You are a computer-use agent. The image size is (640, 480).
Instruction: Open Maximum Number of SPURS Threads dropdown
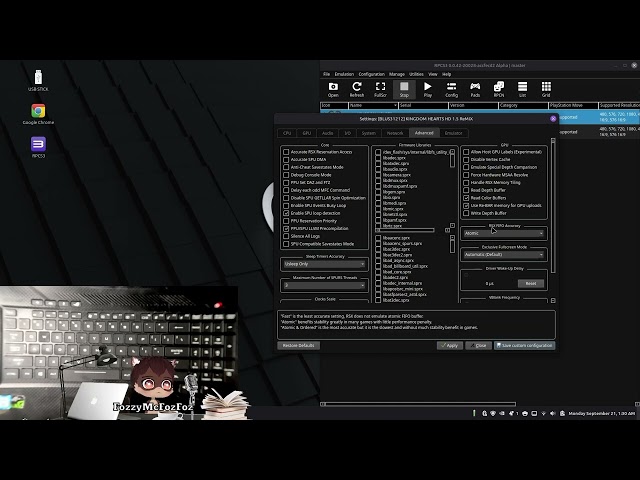click(324, 285)
